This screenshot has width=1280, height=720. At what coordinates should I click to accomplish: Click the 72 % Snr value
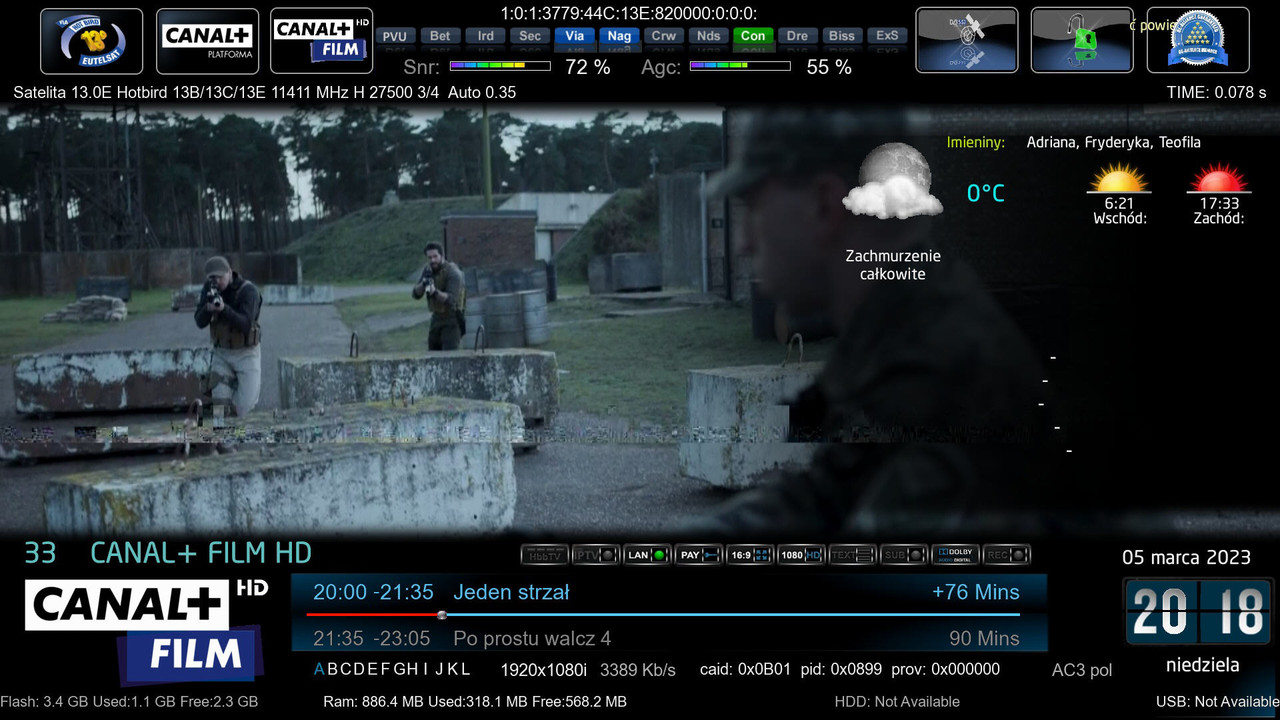click(x=587, y=67)
